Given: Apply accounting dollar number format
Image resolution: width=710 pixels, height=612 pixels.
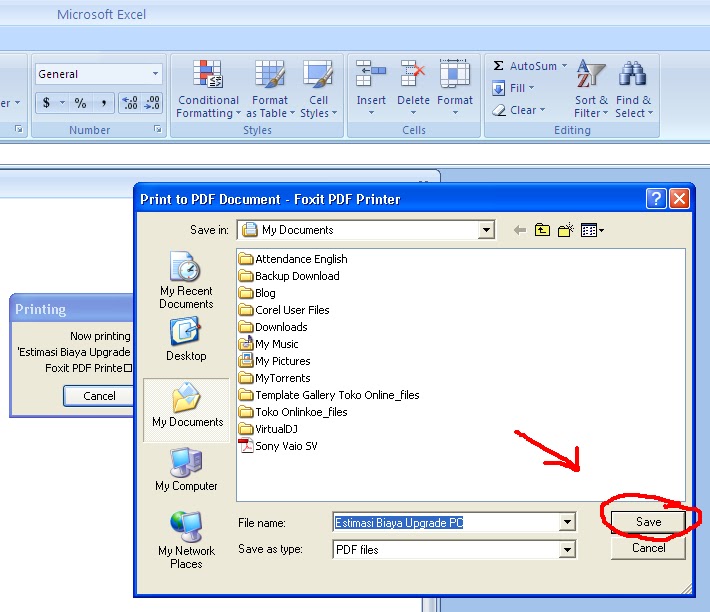Looking at the screenshot, I should click(x=46, y=103).
